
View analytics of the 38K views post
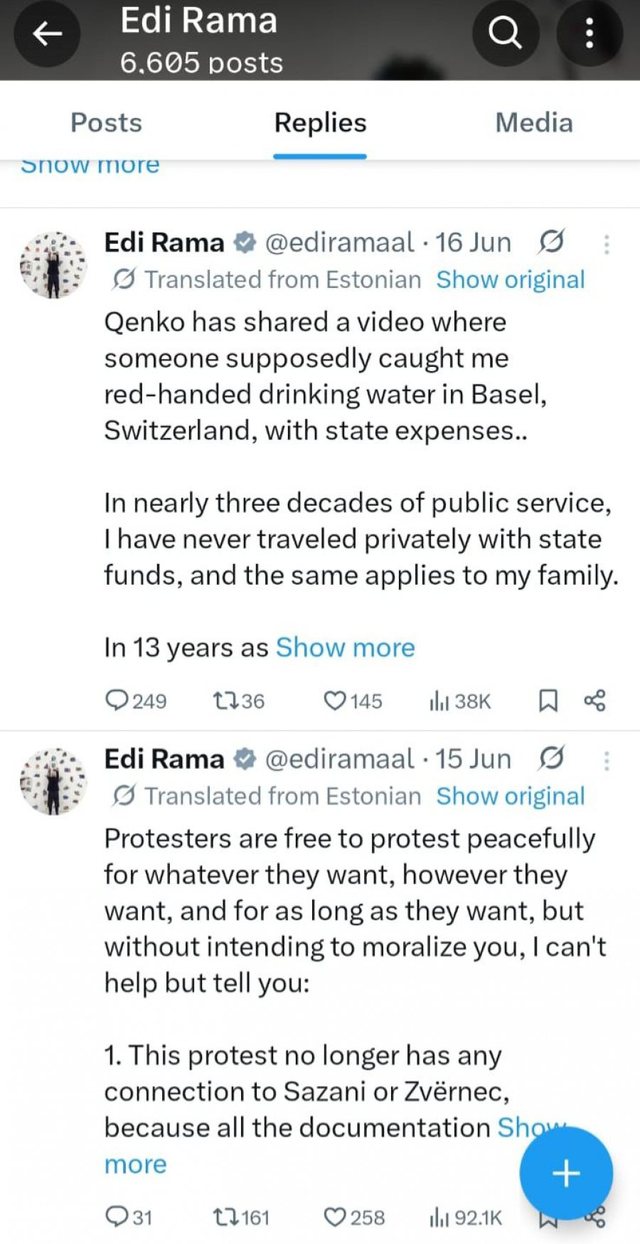tap(460, 701)
